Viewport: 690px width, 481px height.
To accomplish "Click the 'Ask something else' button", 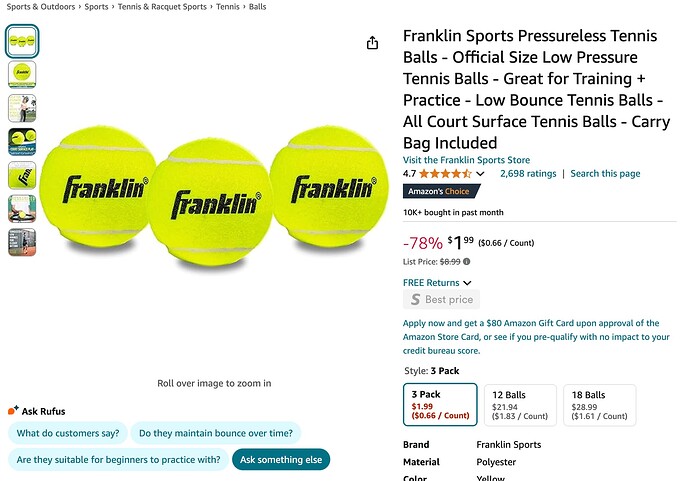I will (281, 460).
